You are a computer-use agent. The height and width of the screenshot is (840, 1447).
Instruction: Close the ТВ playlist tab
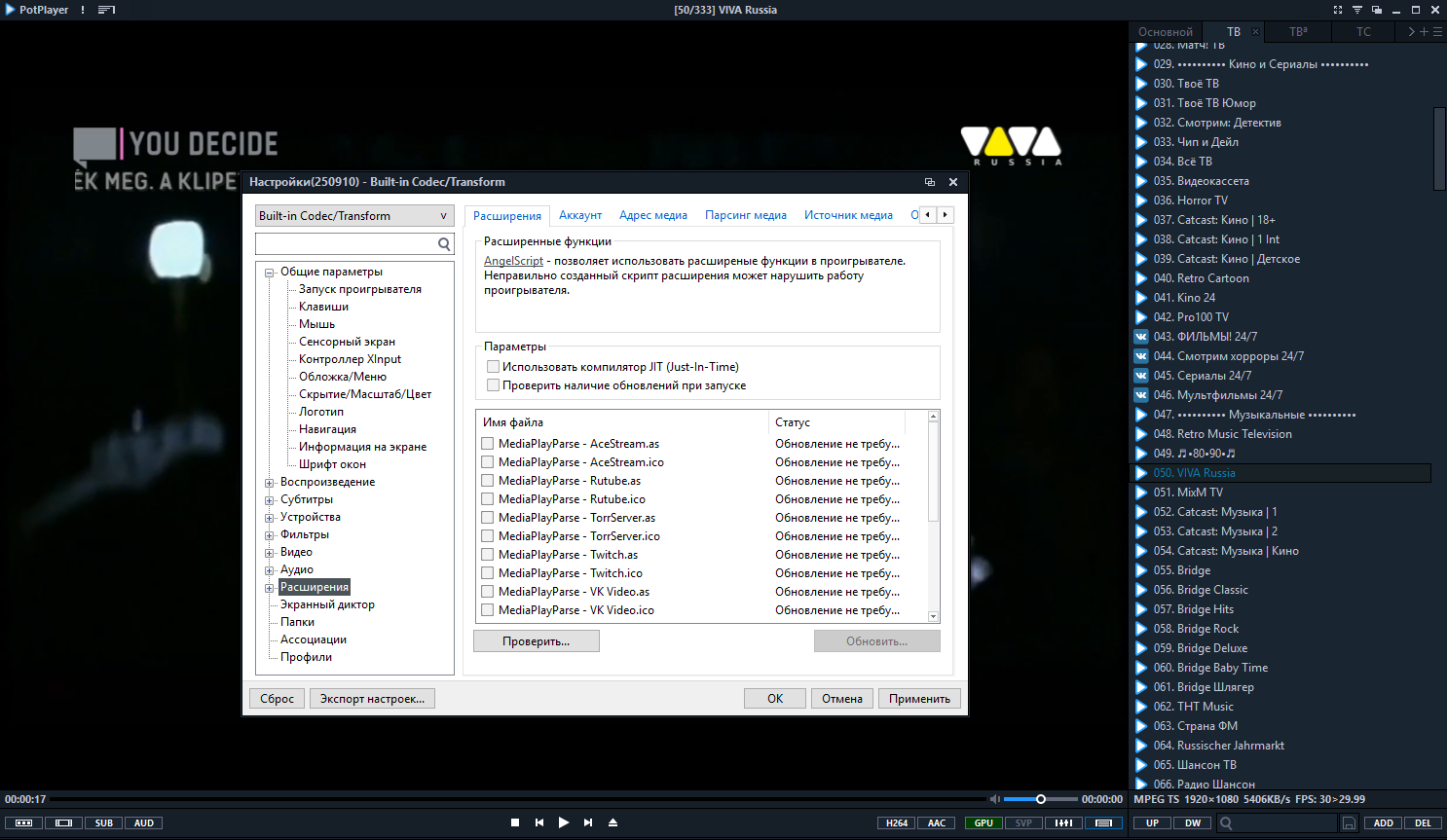click(x=1255, y=32)
